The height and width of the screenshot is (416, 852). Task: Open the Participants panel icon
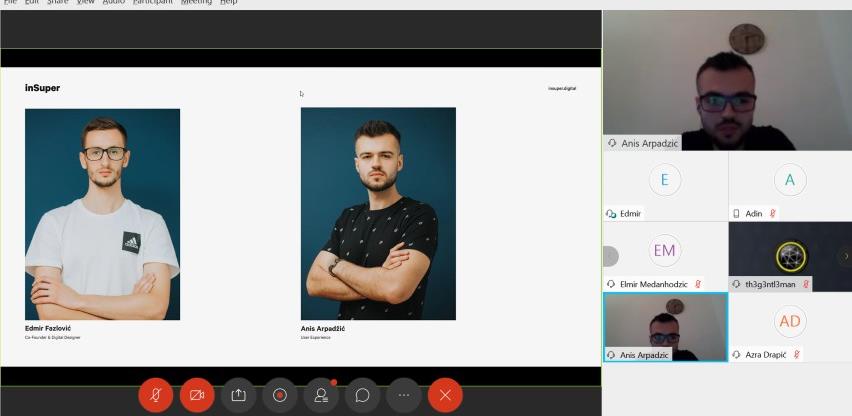pyautogui.click(x=321, y=395)
